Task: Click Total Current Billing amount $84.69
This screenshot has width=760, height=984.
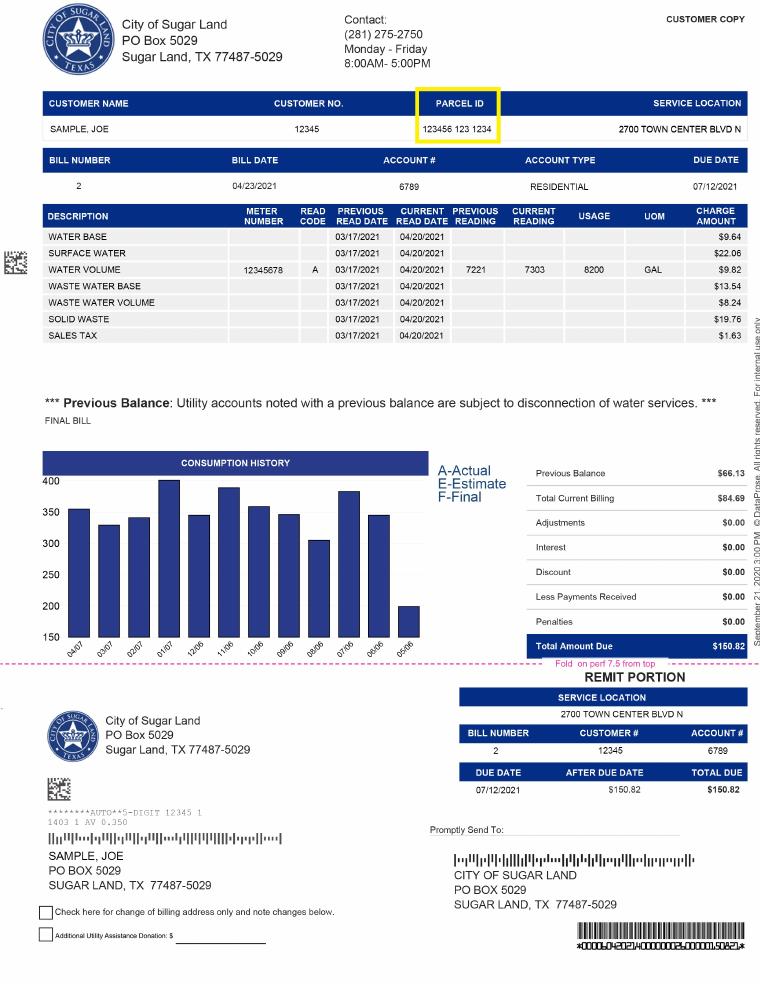Action: [731, 498]
